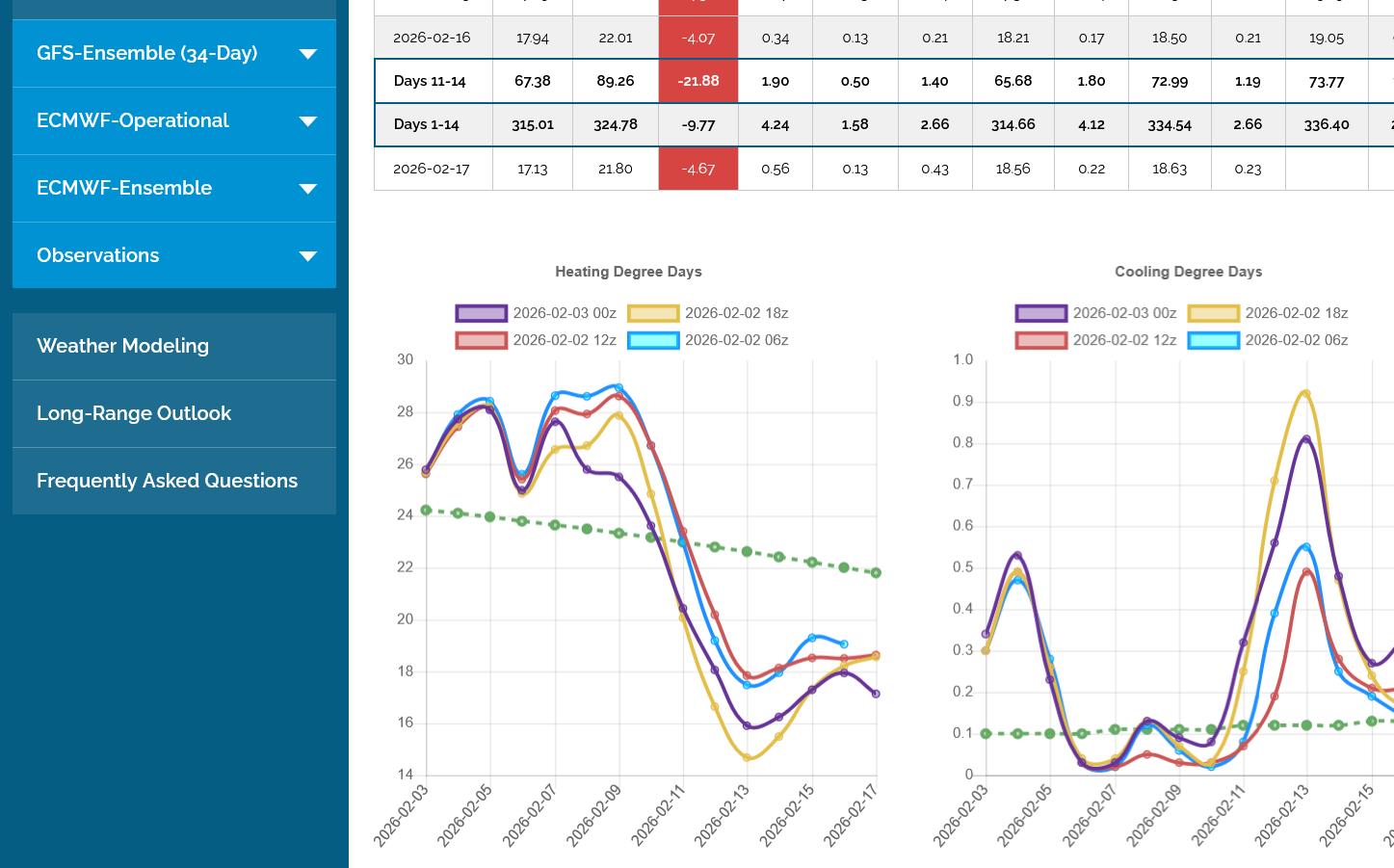Click cyan 2026-02-02 06z swatch in Cooling legend
Screen dimensions: 1394x868
[x=1213, y=340]
